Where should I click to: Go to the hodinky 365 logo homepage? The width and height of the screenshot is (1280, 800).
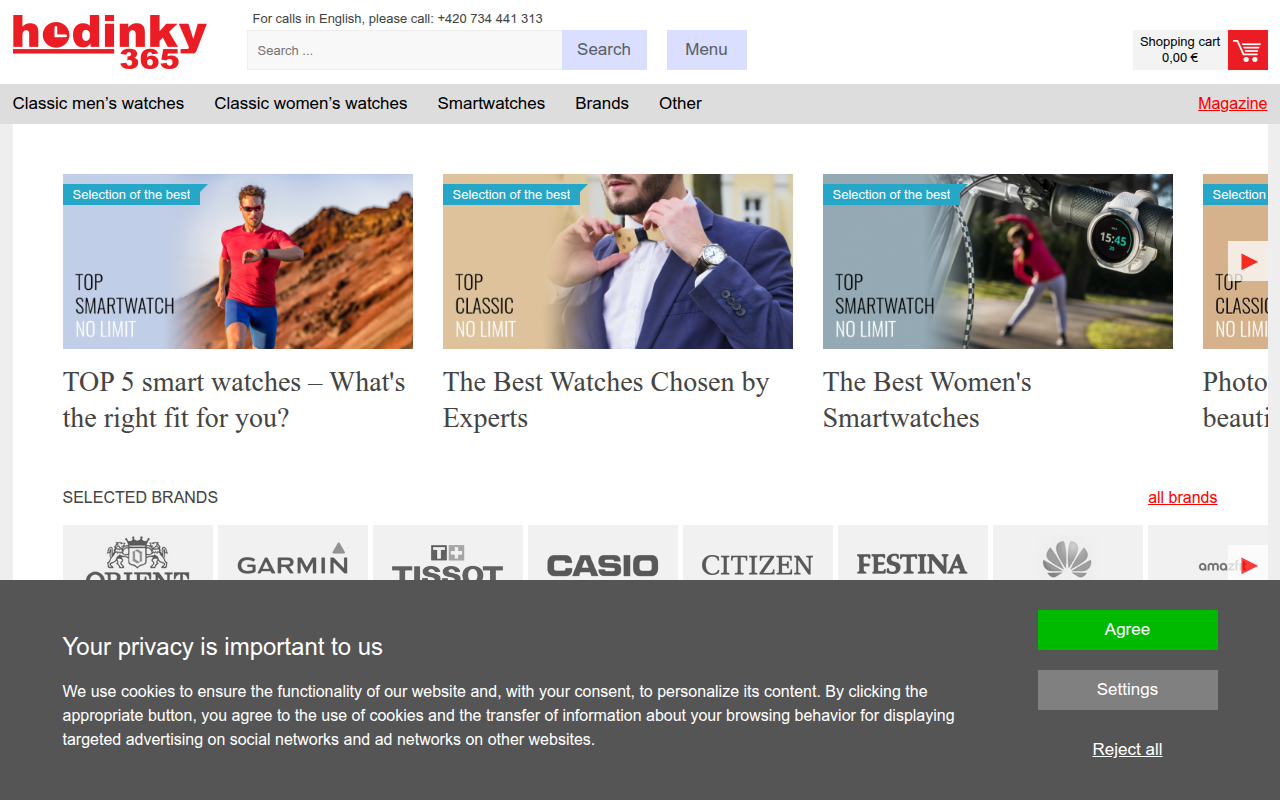pos(110,43)
